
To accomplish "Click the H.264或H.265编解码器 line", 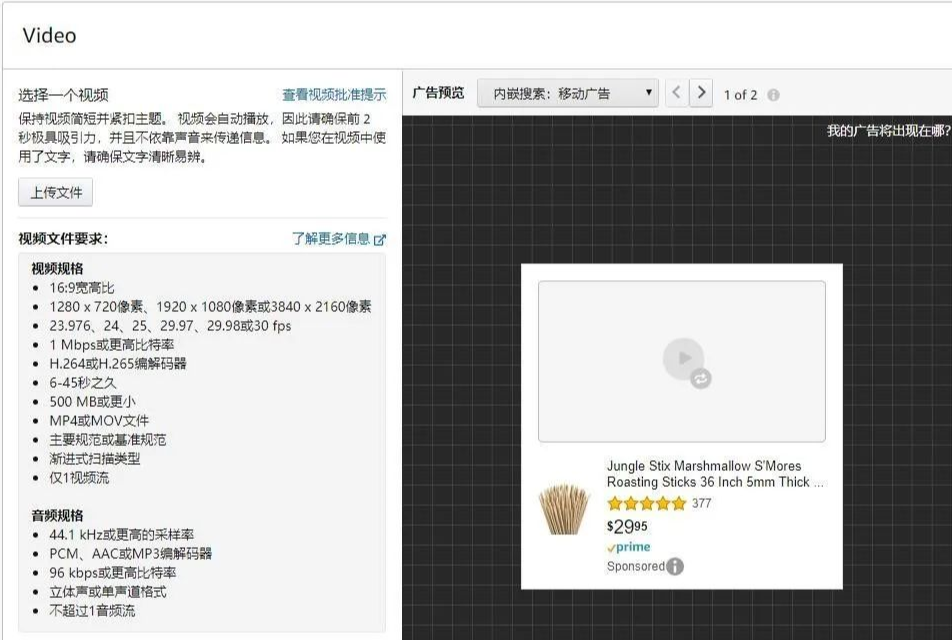I will pos(118,364).
